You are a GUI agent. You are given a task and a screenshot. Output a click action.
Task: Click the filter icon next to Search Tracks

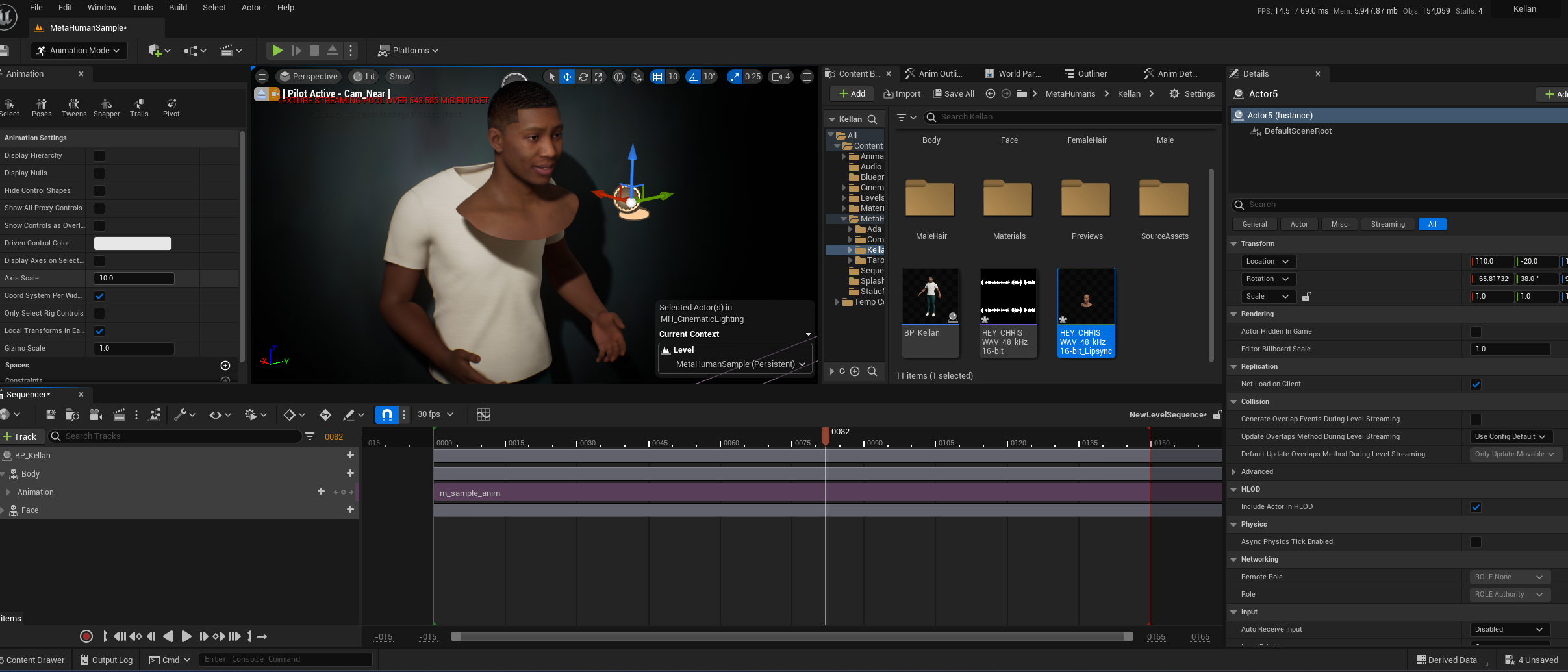[310, 436]
